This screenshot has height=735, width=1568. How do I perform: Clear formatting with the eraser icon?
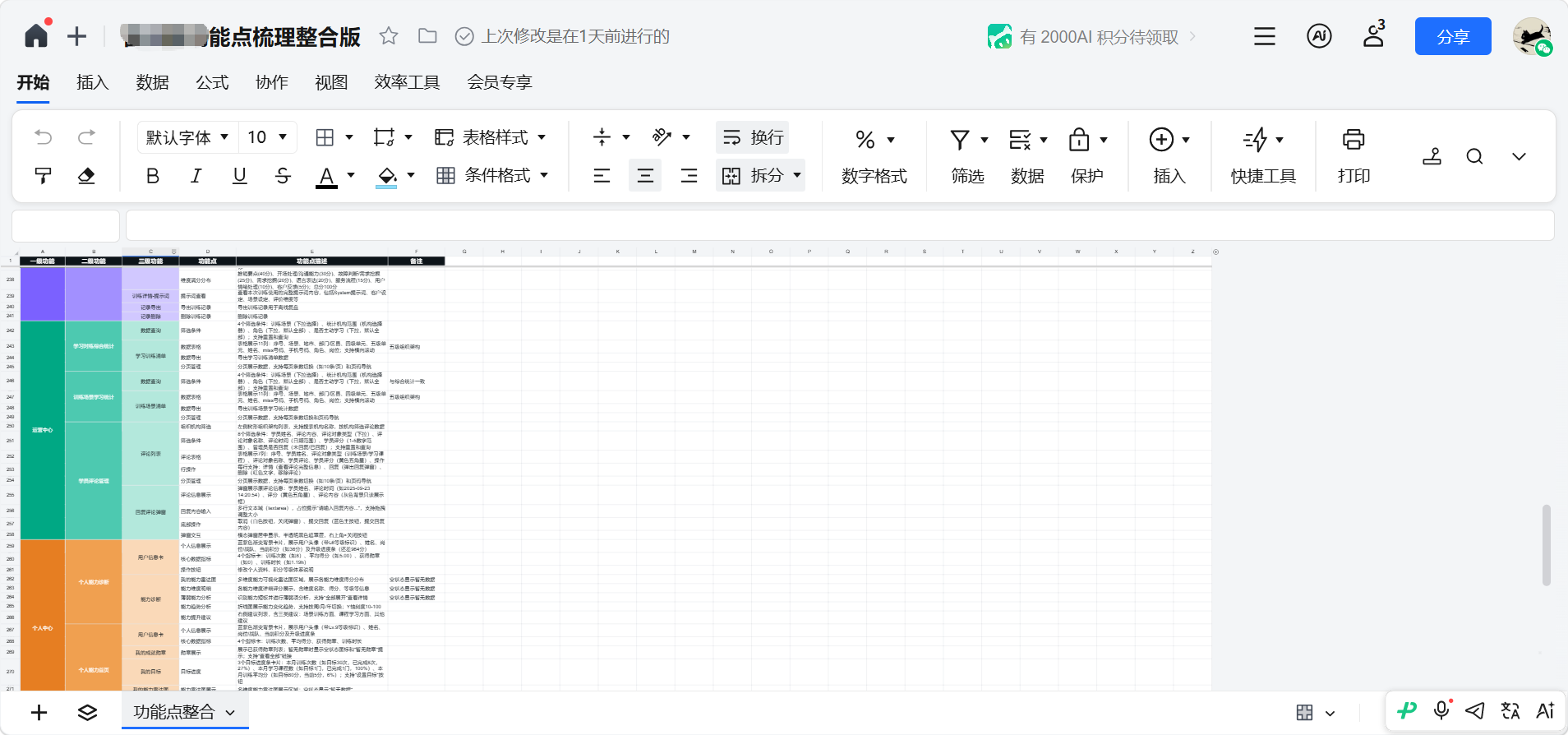86,175
